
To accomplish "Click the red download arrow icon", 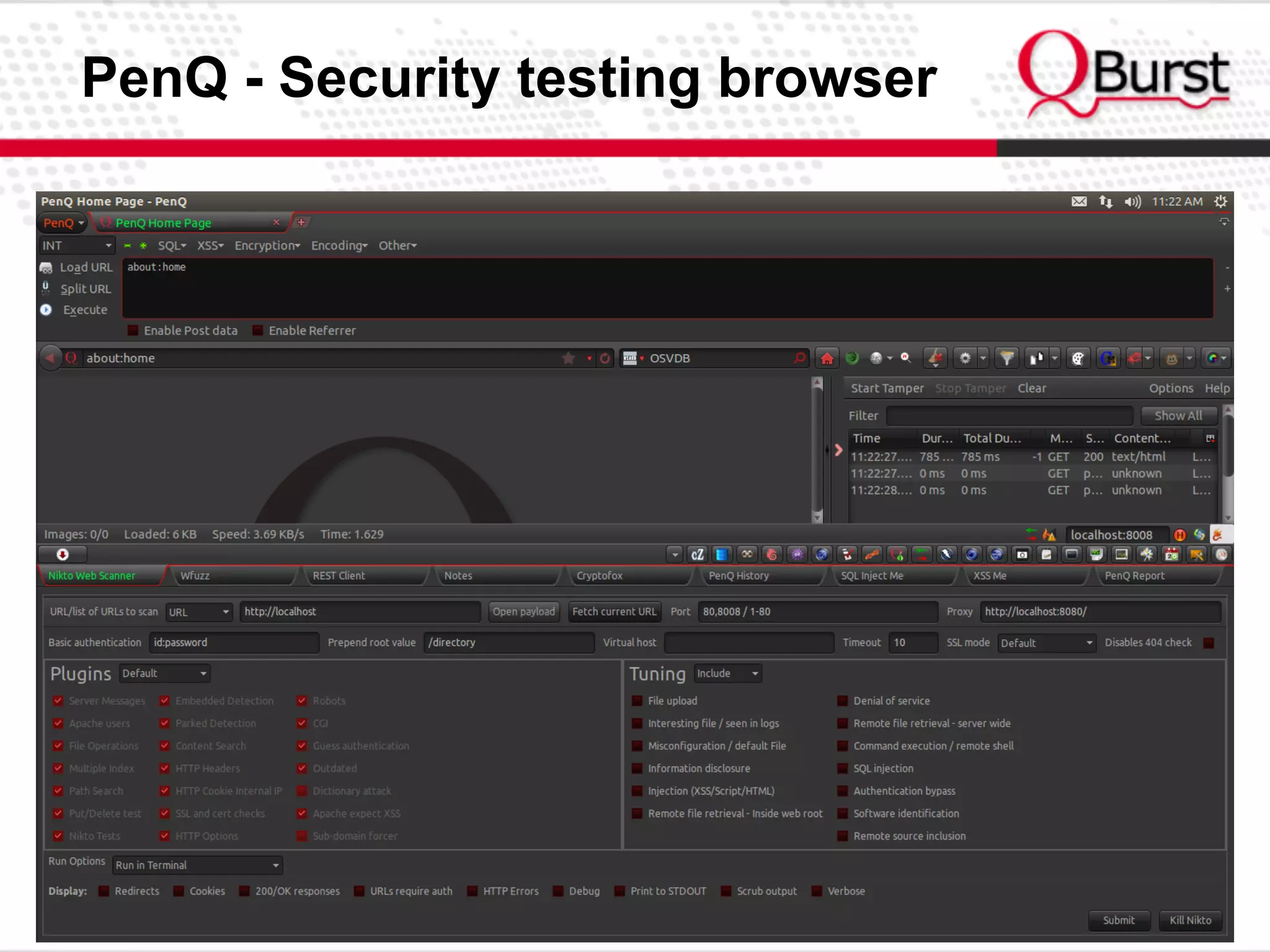I will point(62,555).
